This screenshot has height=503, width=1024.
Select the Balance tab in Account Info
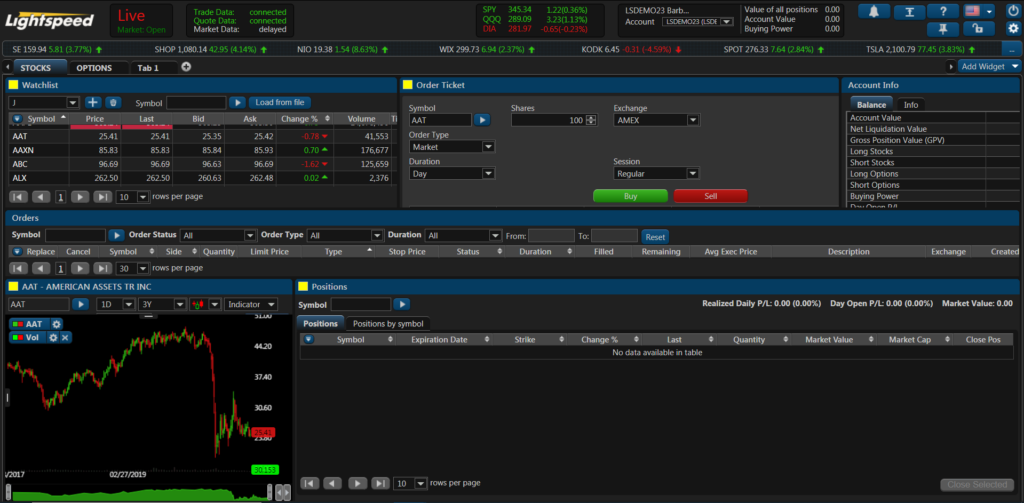(871, 105)
